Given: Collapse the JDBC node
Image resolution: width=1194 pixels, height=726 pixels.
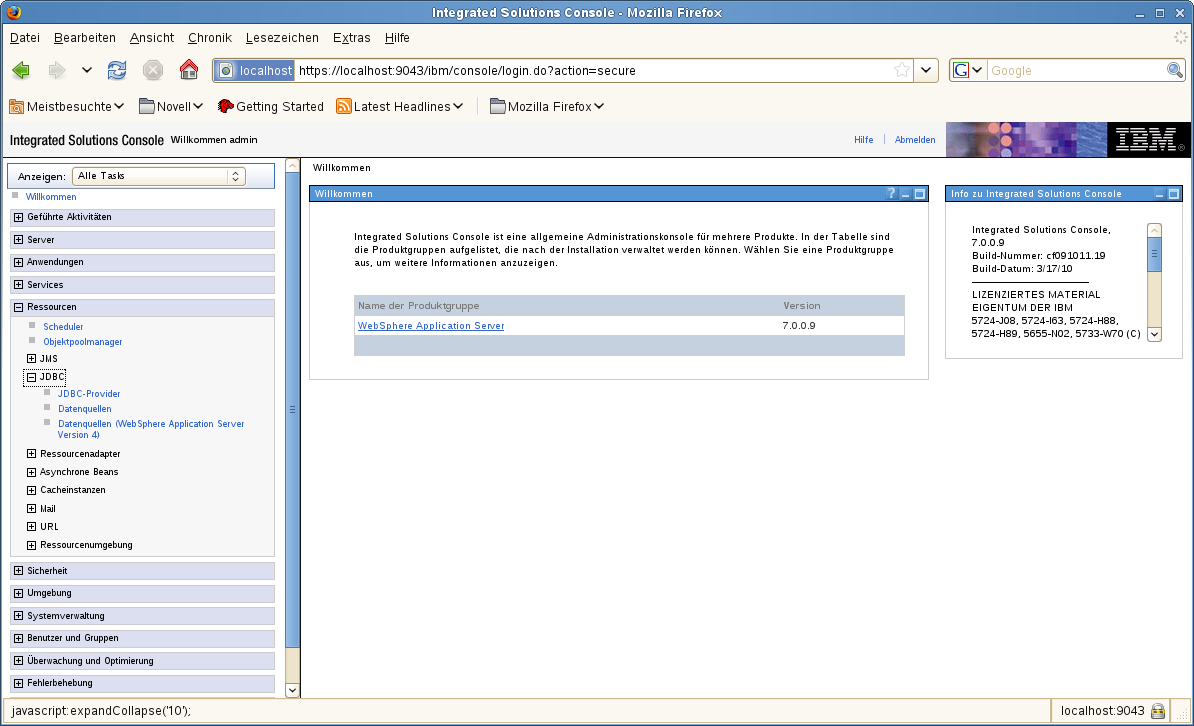Looking at the screenshot, I should pos(31,377).
